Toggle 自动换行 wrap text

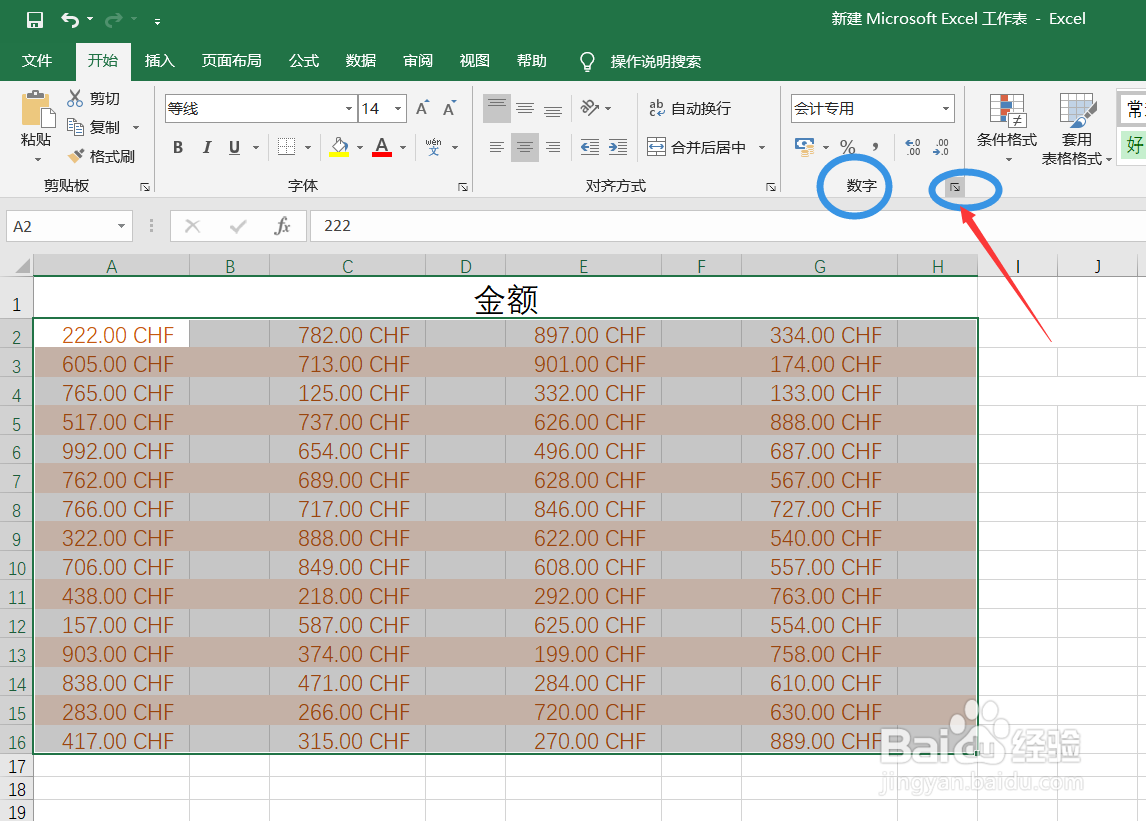[690, 108]
